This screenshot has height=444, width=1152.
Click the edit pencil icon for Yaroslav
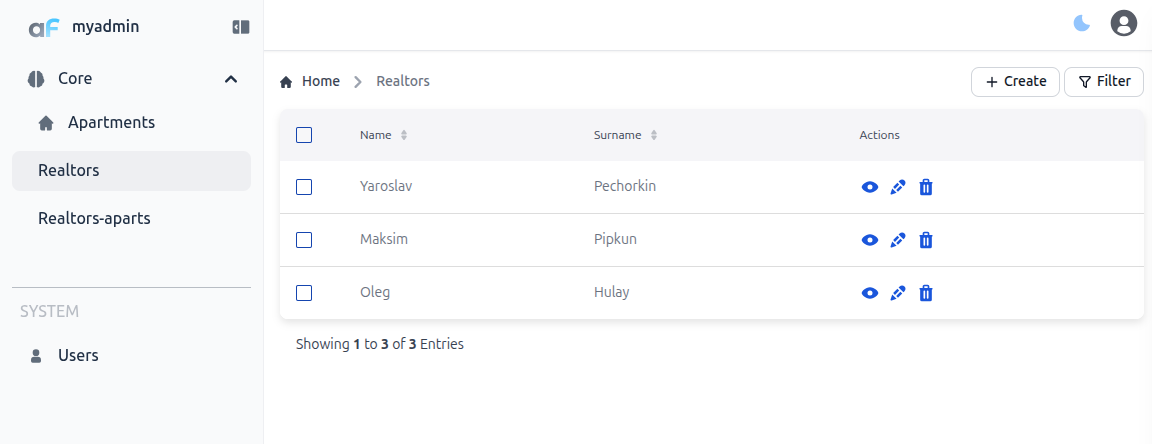(898, 187)
